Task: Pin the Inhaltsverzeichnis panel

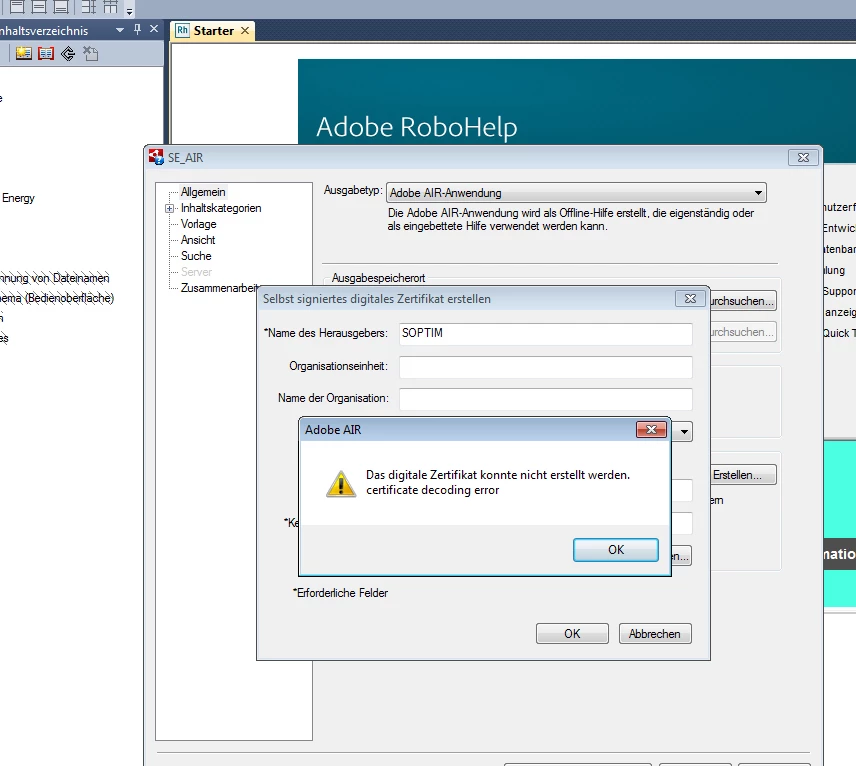Action: click(137, 29)
